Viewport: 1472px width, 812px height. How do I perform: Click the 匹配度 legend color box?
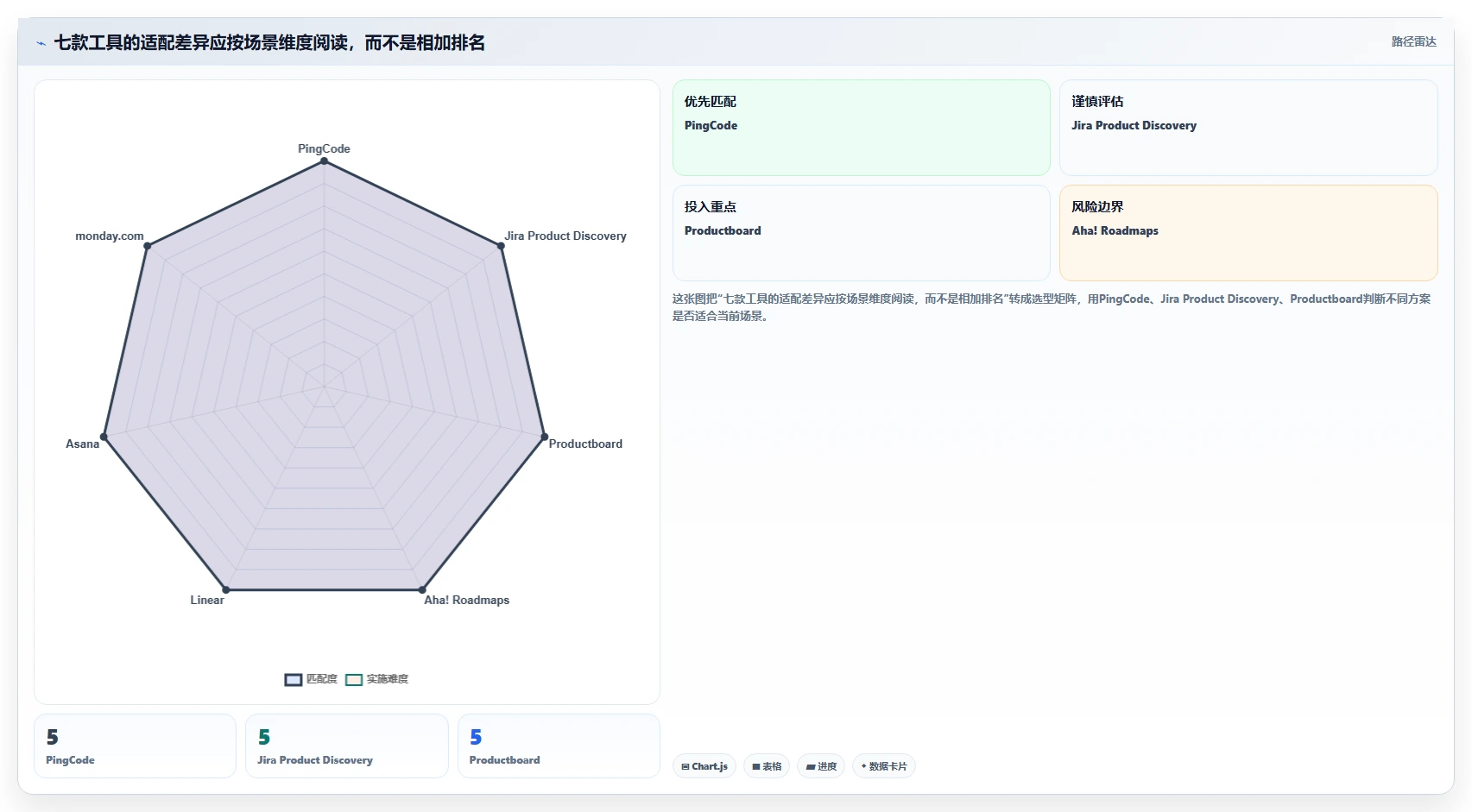point(294,680)
